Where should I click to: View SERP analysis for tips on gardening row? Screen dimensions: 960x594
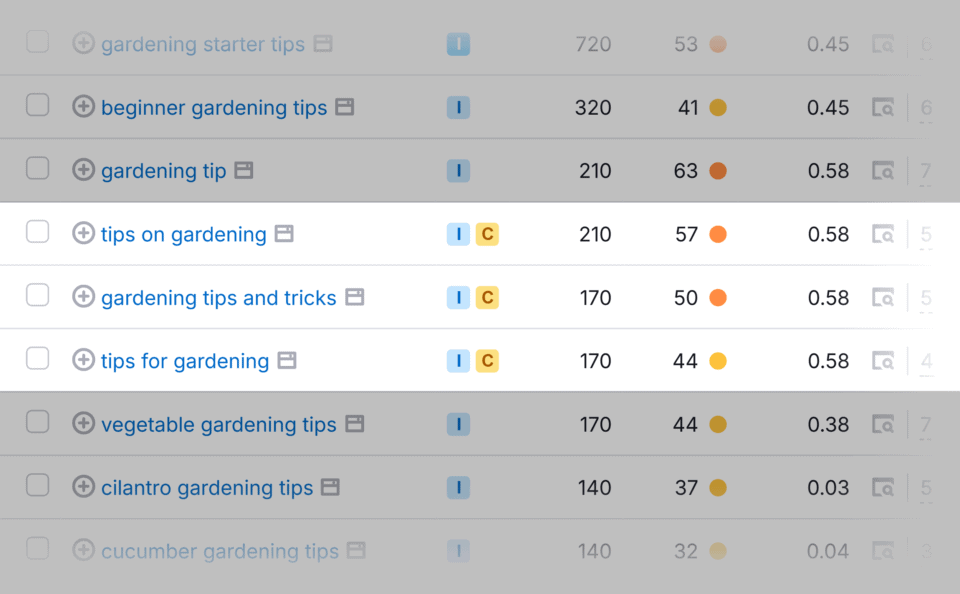coord(883,235)
